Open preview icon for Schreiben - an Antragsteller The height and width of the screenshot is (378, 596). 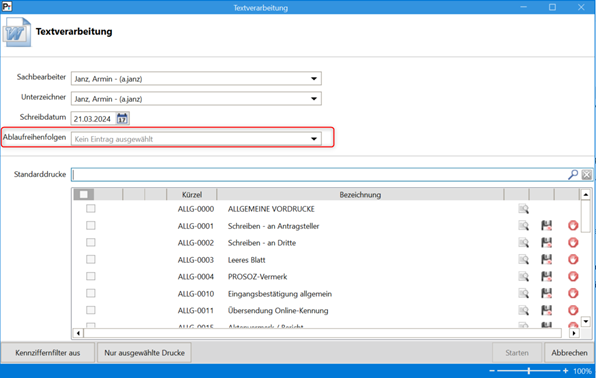pos(523,226)
